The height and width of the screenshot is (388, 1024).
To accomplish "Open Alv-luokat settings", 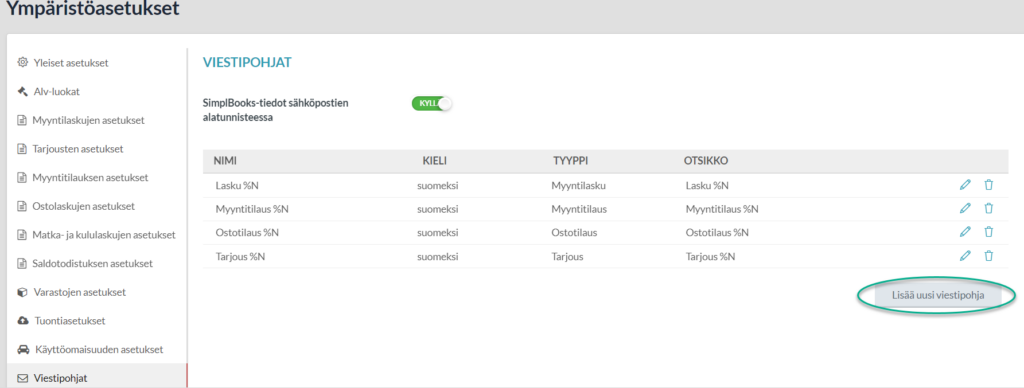I will (x=56, y=91).
